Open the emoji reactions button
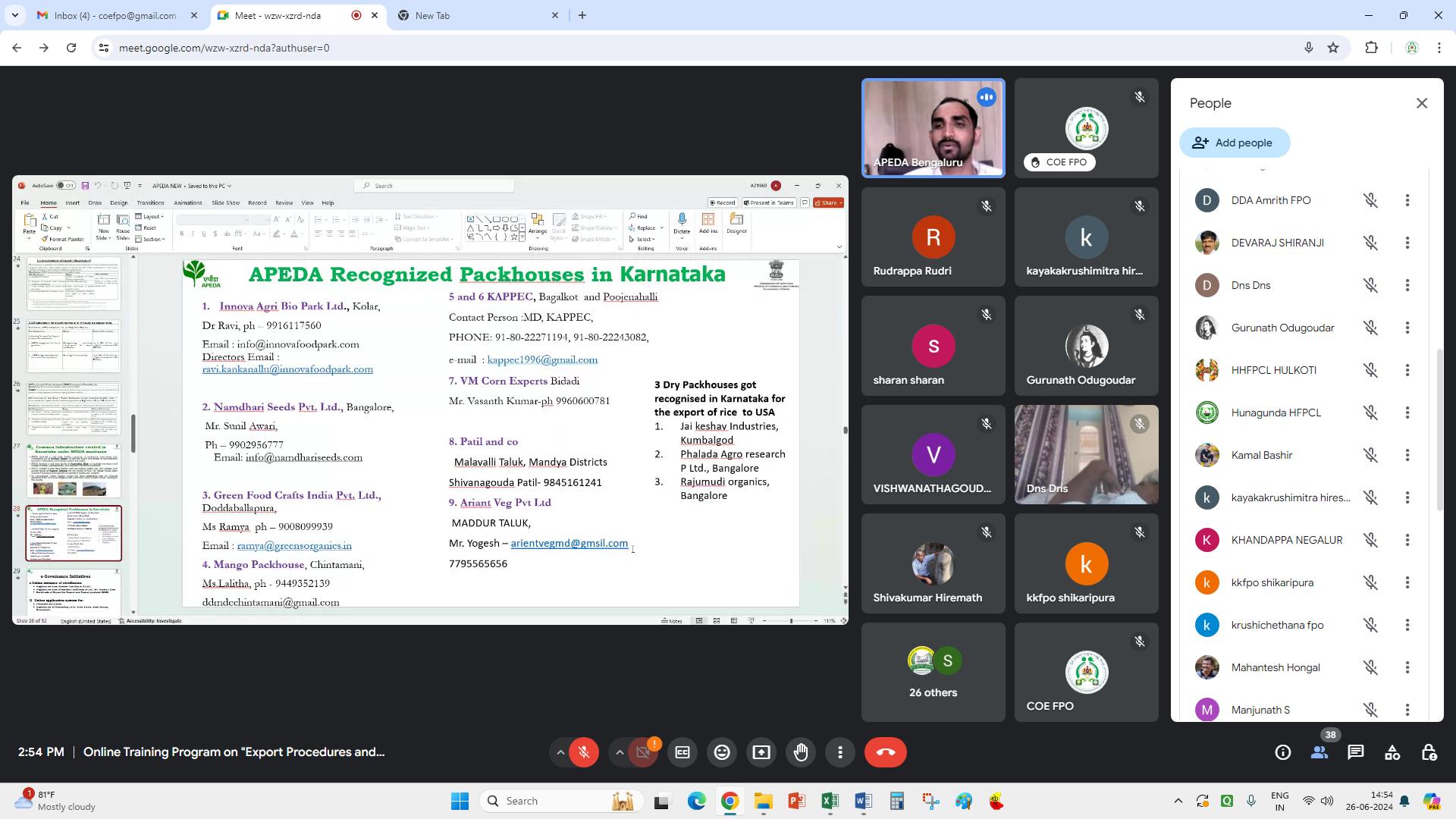This screenshot has height=819, width=1456. (x=722, y=752)
